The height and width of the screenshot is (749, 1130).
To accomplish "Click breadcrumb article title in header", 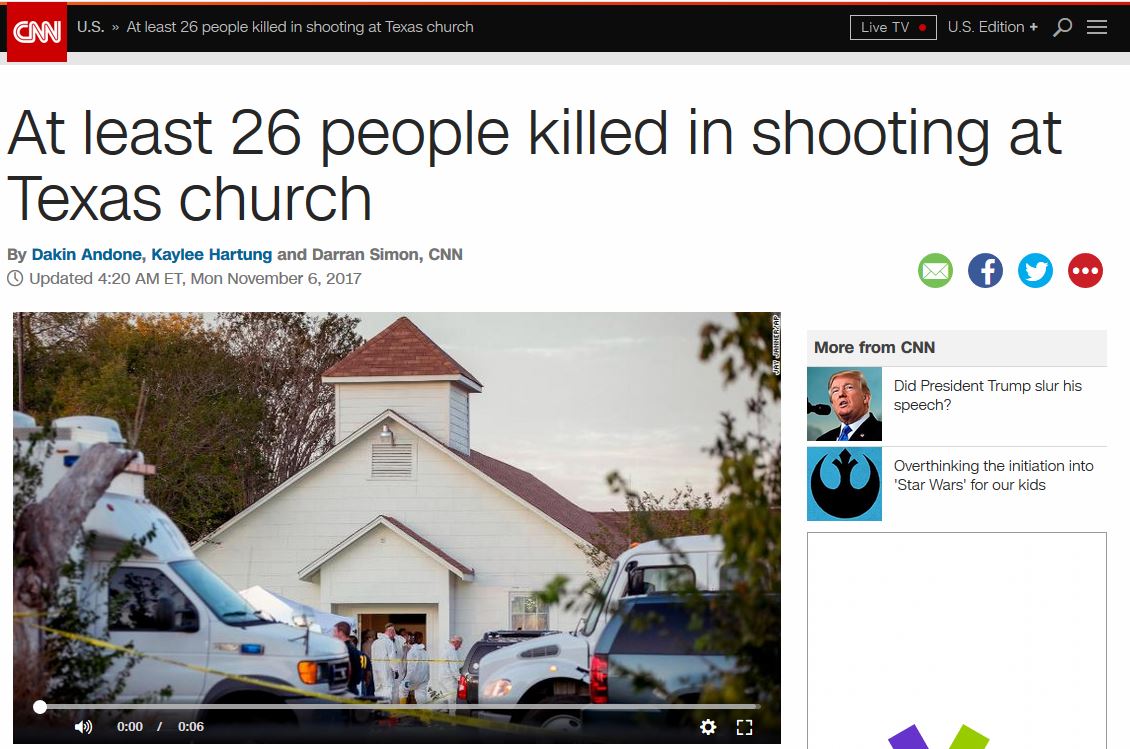I will (300, 27).
